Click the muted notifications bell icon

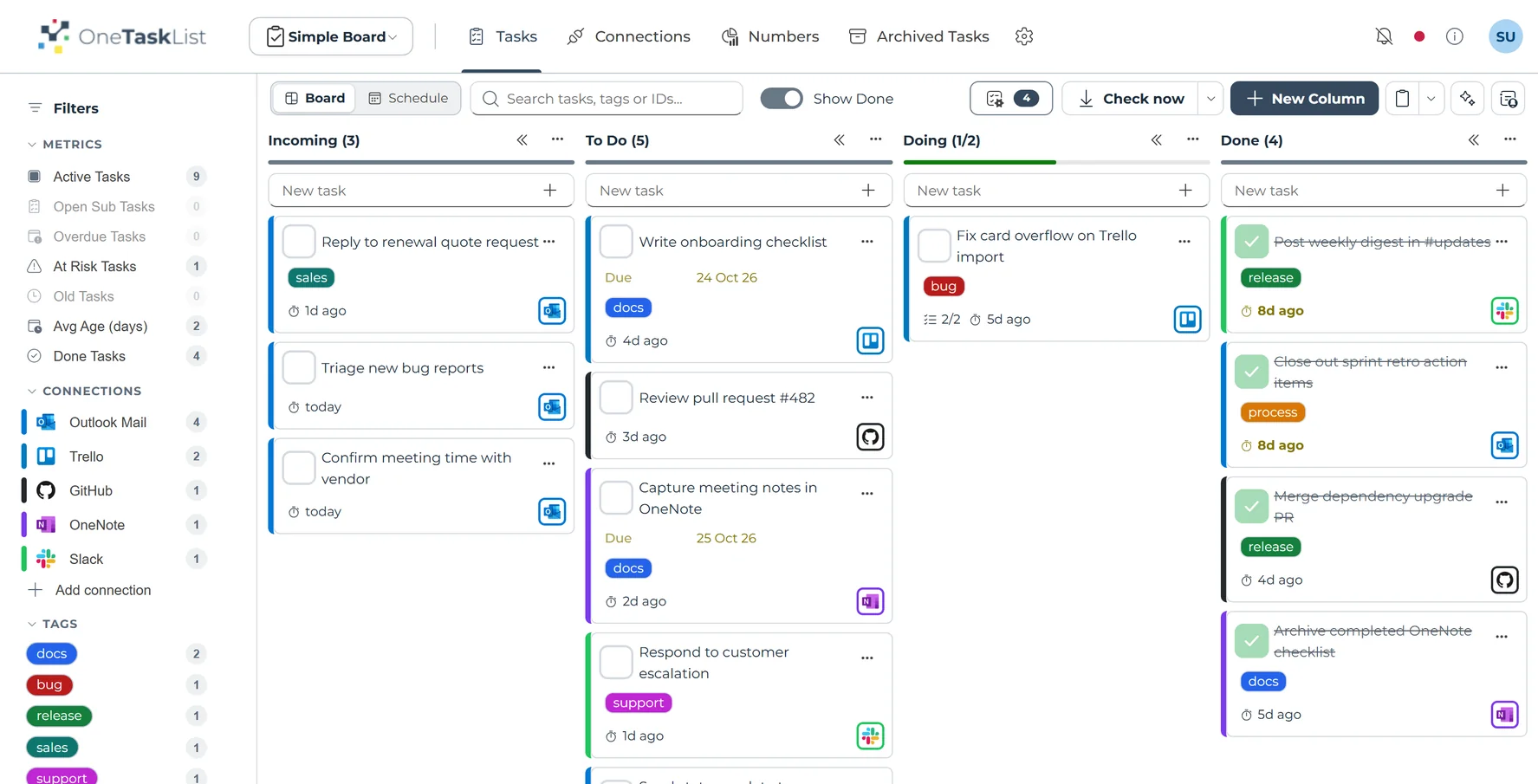pyautogui.click(x=1384, y=36)
